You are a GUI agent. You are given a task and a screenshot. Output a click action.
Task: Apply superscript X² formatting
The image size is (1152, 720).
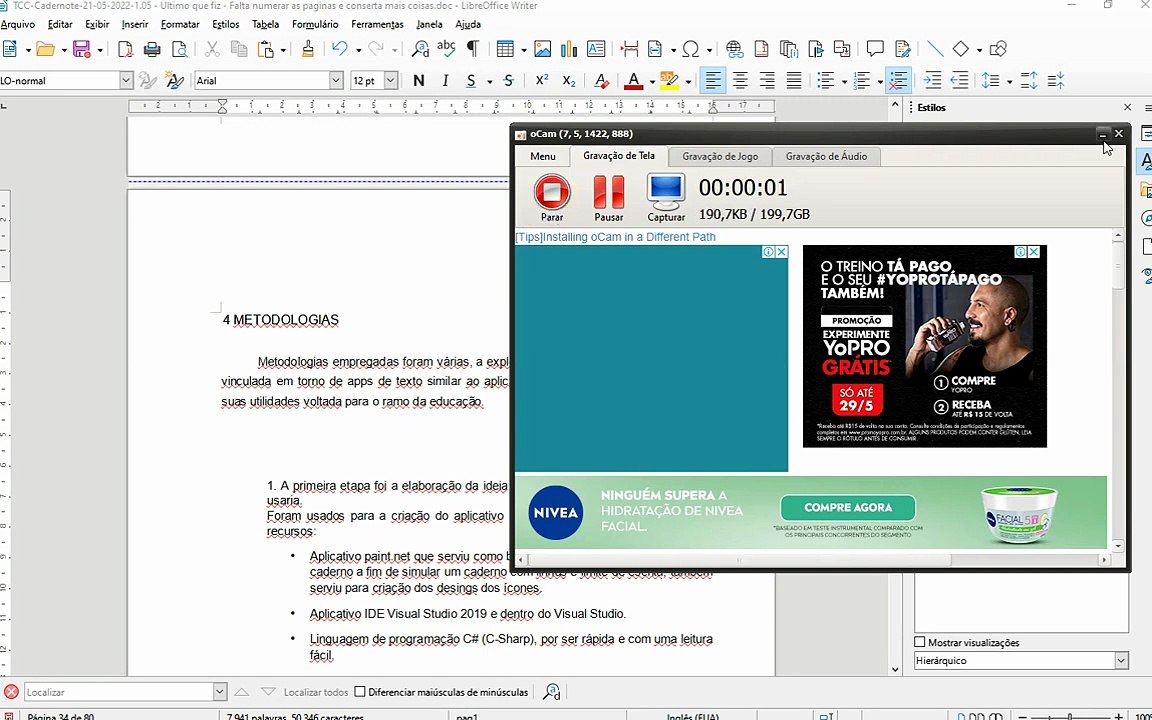pos(541,81)
